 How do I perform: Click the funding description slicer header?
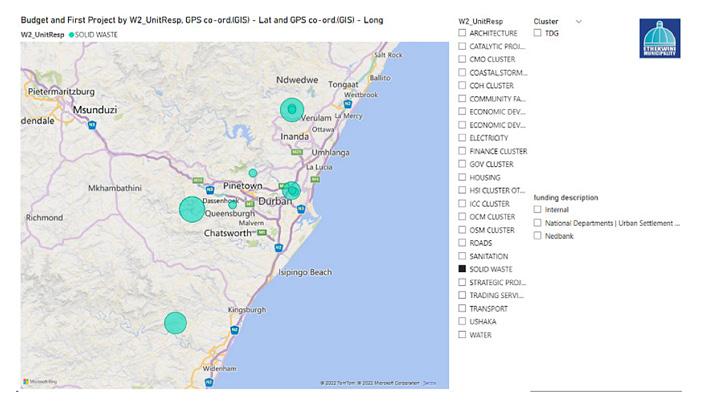pos(566,197)
